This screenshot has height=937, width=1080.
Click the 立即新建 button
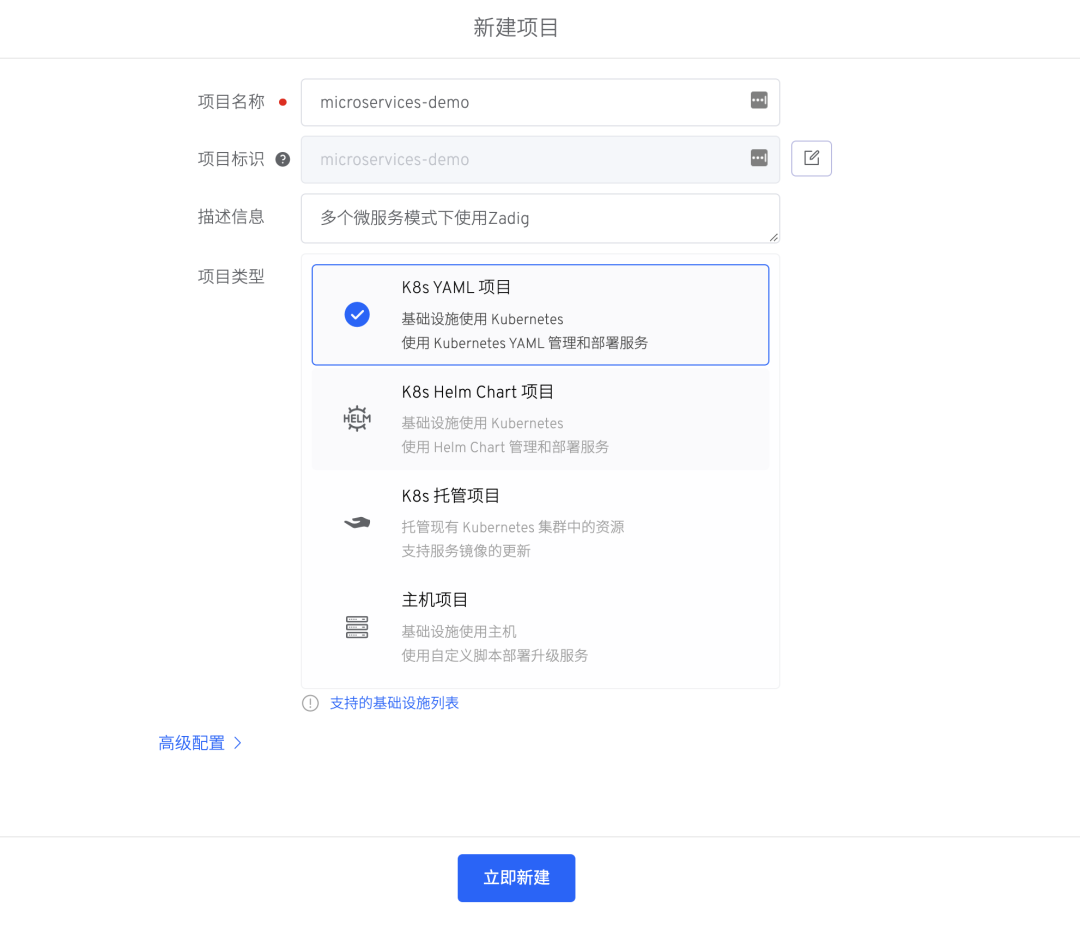(x=516, y=878)
